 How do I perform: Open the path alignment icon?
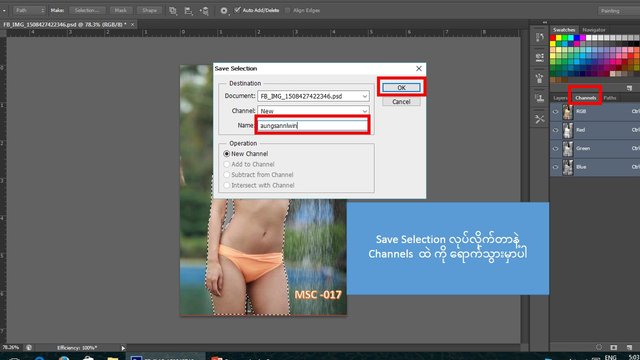tap(188, 11)
